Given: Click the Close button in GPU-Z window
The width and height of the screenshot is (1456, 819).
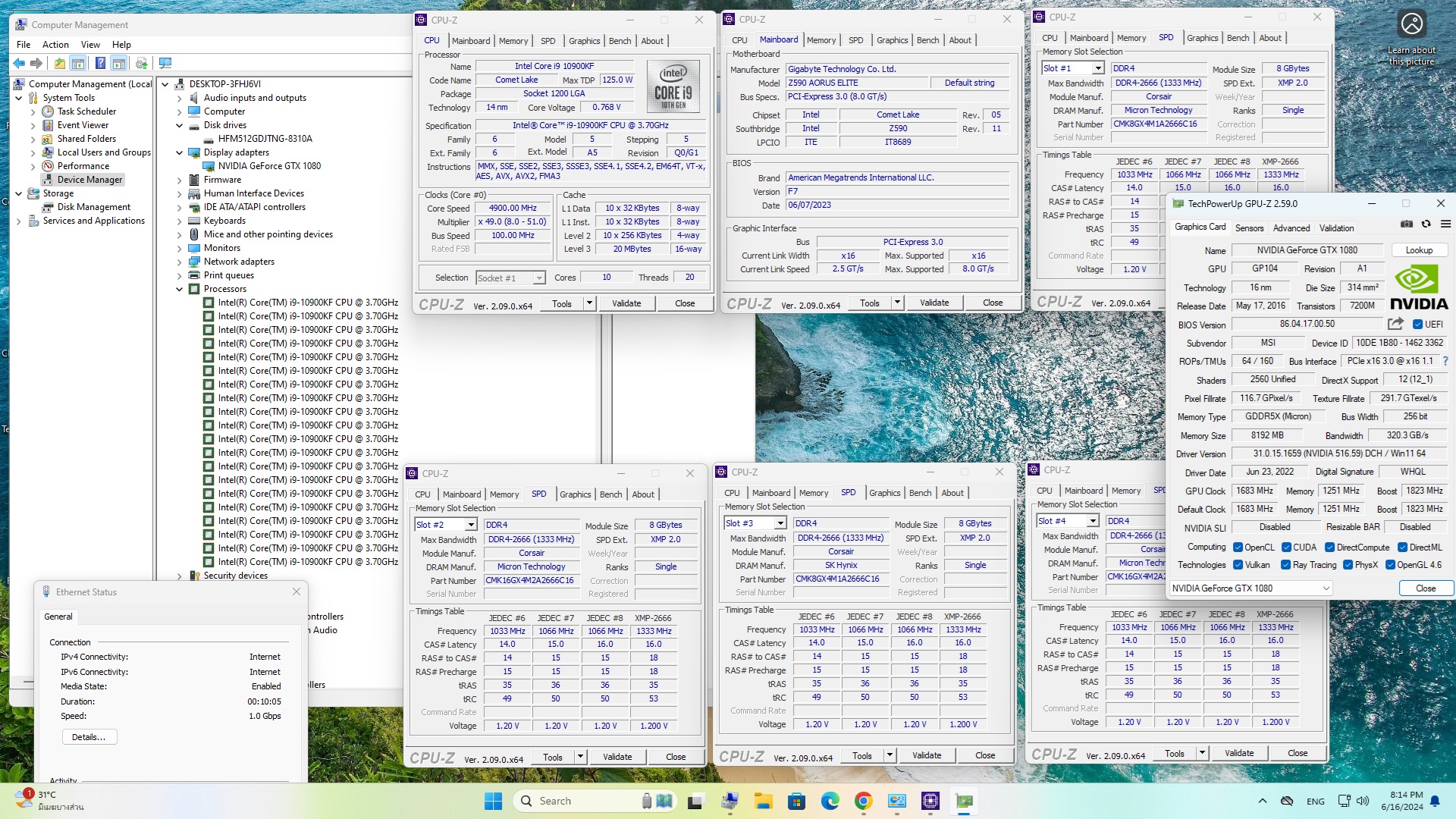Looking at the screenshot, I should [x=1426, y=588].
